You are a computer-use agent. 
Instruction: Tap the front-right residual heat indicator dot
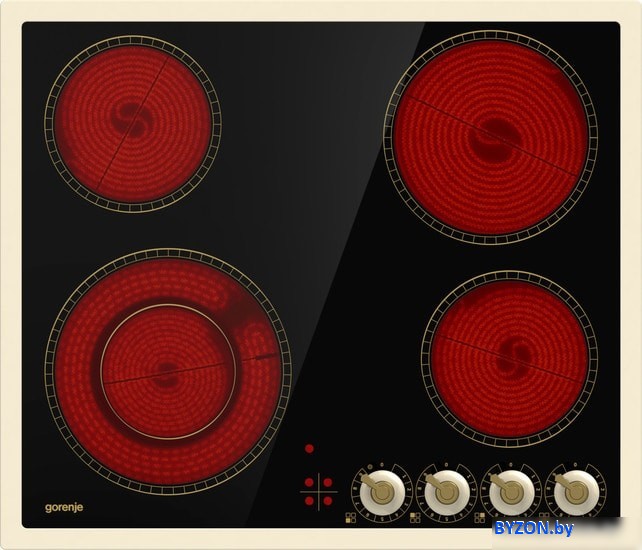coord(328,500)
